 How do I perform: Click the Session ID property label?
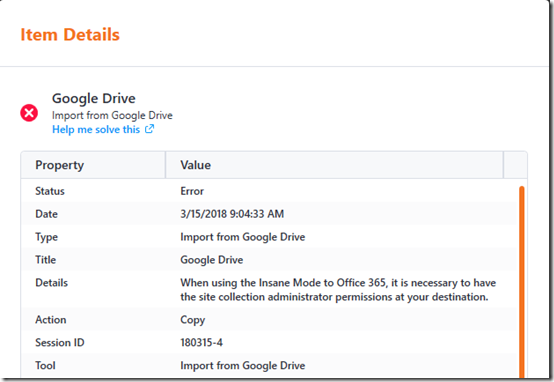pyautogui.click(x=60, y=343)
